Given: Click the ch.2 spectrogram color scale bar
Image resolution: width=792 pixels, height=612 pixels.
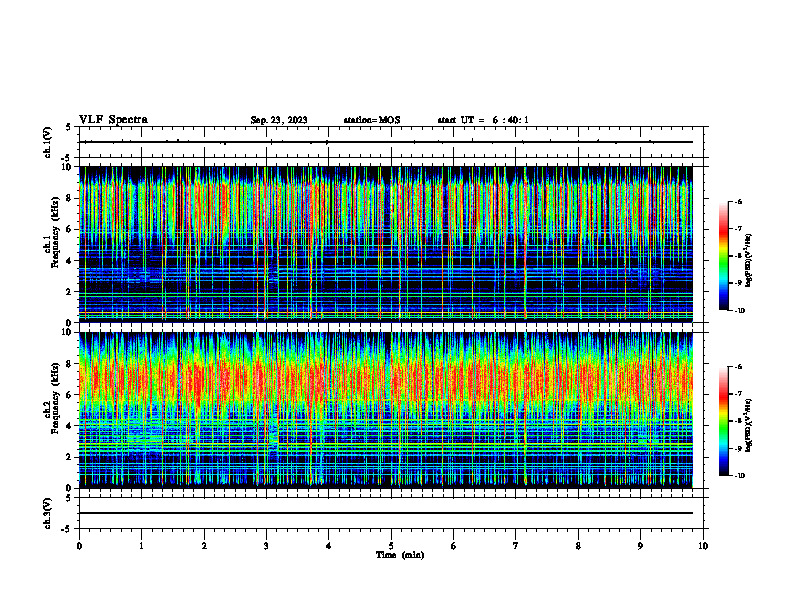Looking at the screenshot, I should coord(723,421).
